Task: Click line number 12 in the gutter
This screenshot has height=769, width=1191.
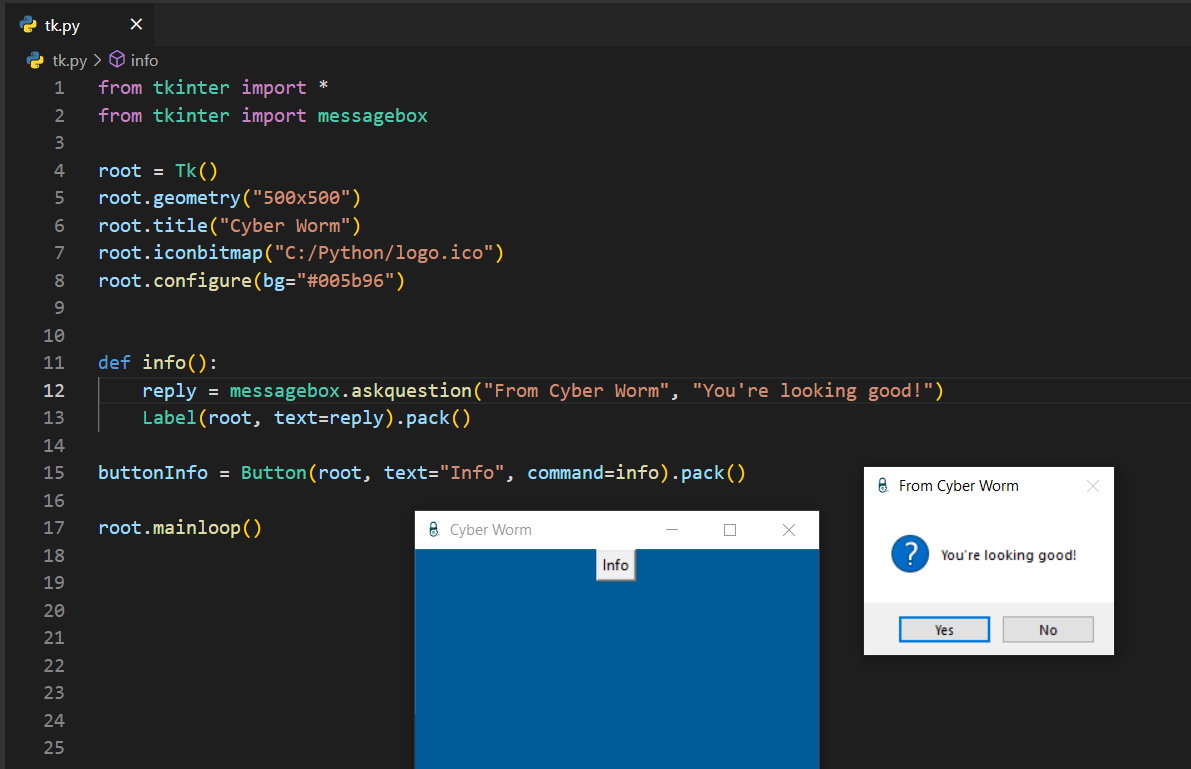Action: [54, 391]
